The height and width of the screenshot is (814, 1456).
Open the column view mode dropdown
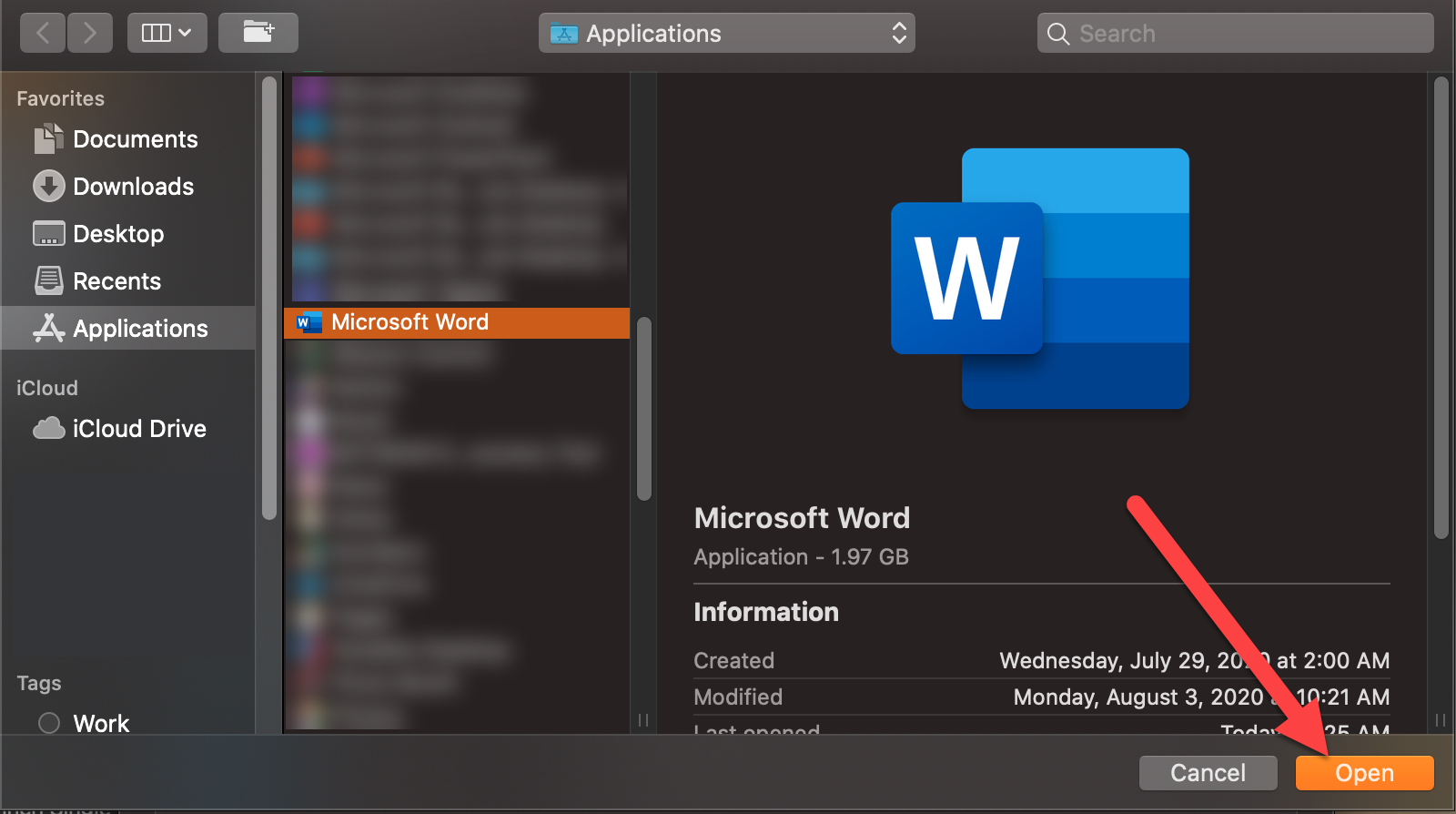(167, 34)
